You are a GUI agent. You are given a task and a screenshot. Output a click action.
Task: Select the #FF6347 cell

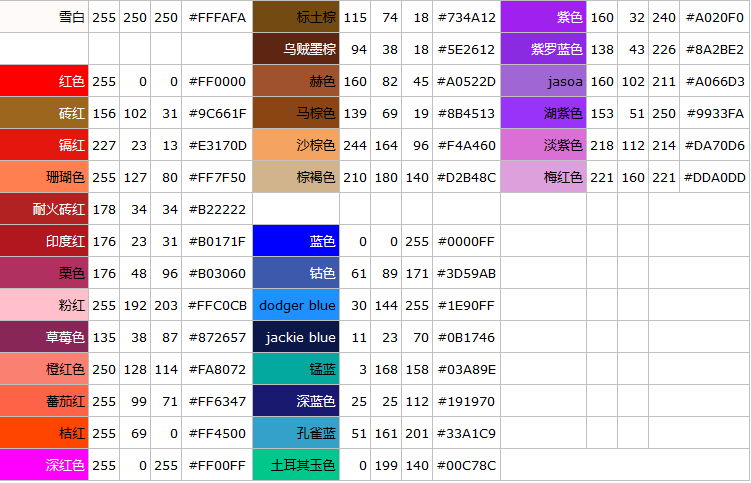[217, 402]
